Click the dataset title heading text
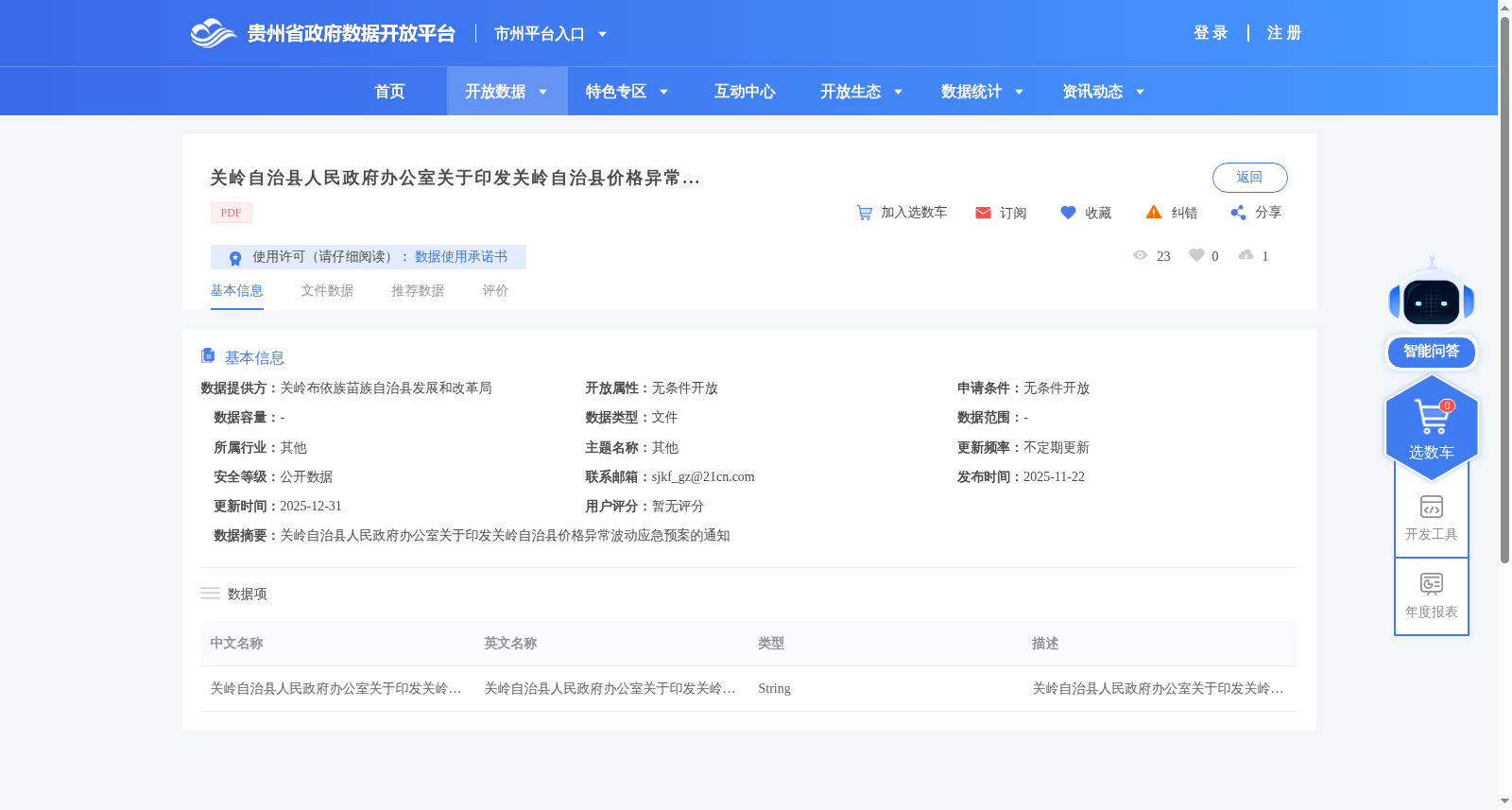1512x810 pixels. tap(455, 178)
